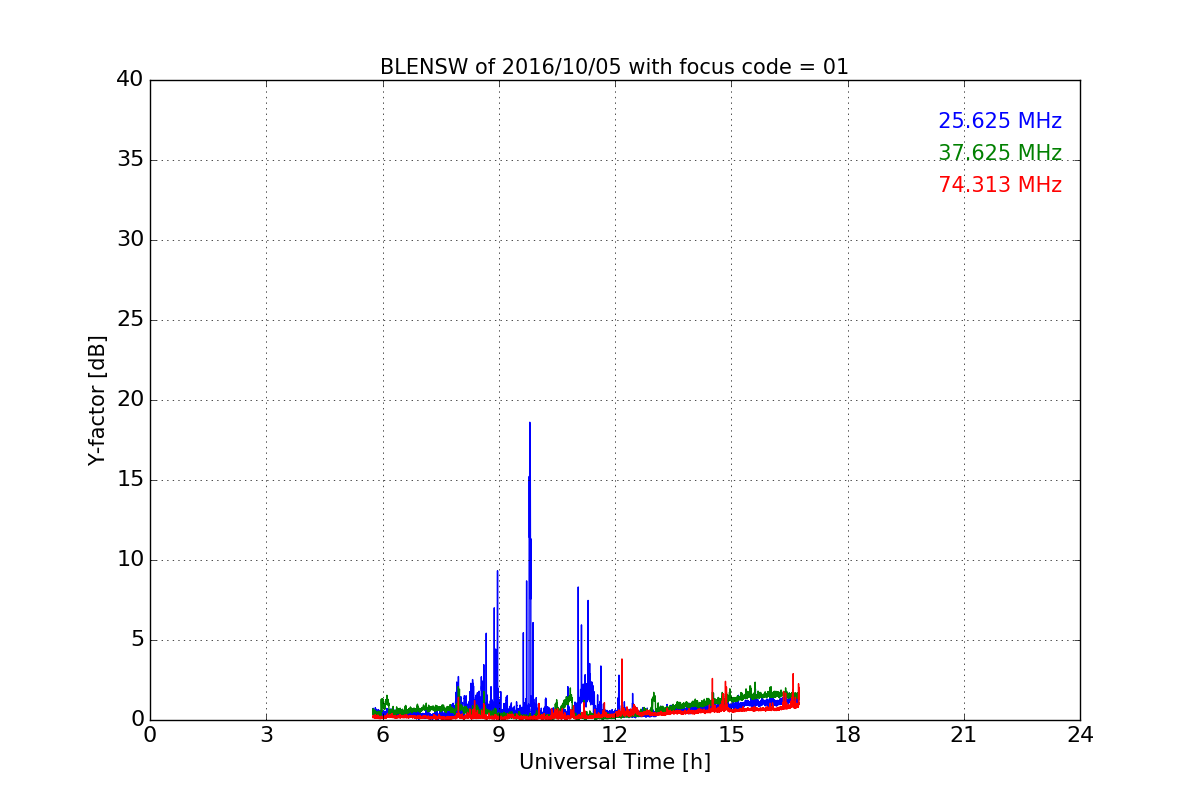Select the '37.625 MHz' green legend label
This screenshot has width=1200, height=800.
point(1000,153)
